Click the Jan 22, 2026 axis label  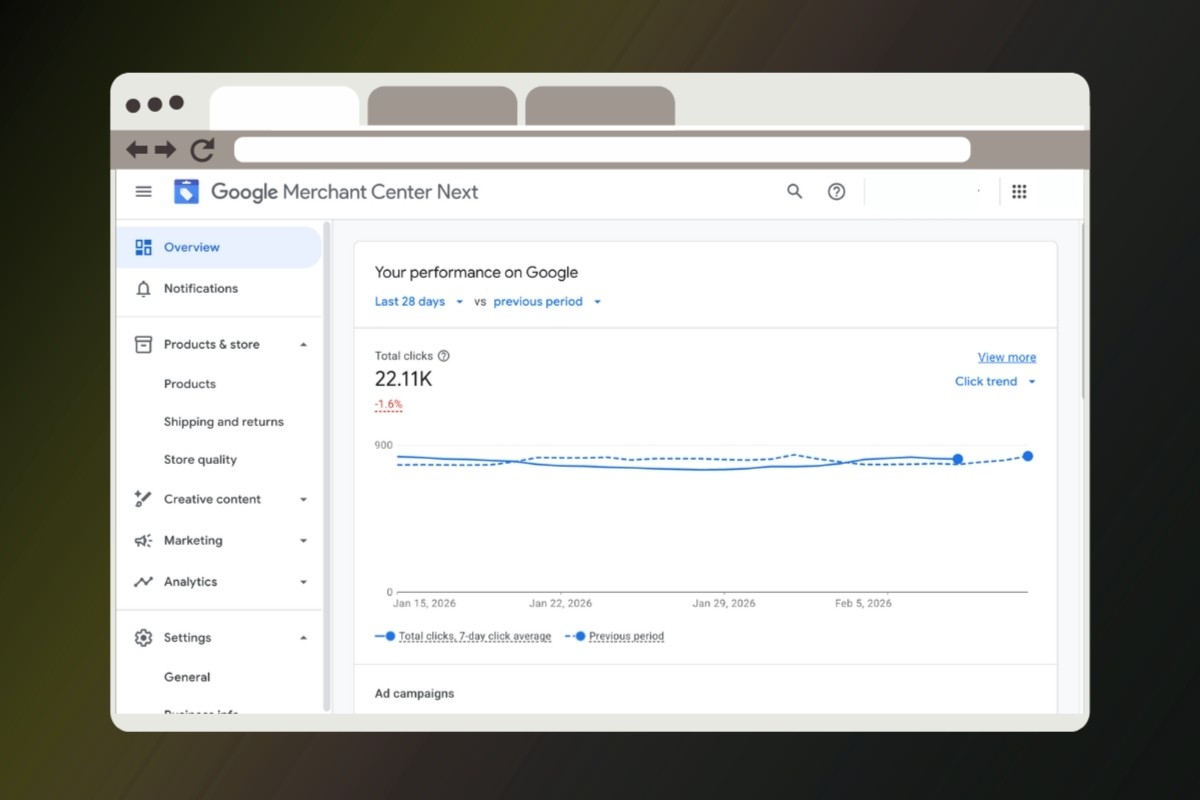tap(561, 603)
